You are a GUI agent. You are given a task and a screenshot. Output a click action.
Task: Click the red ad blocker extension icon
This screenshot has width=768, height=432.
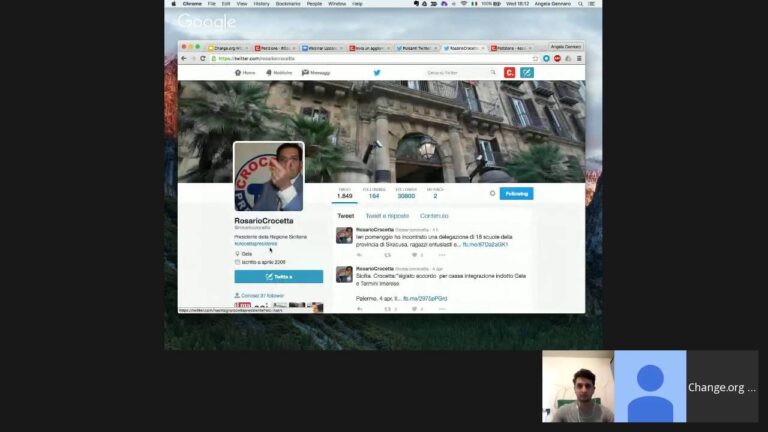pyautogui.click(x=557, y=58)
